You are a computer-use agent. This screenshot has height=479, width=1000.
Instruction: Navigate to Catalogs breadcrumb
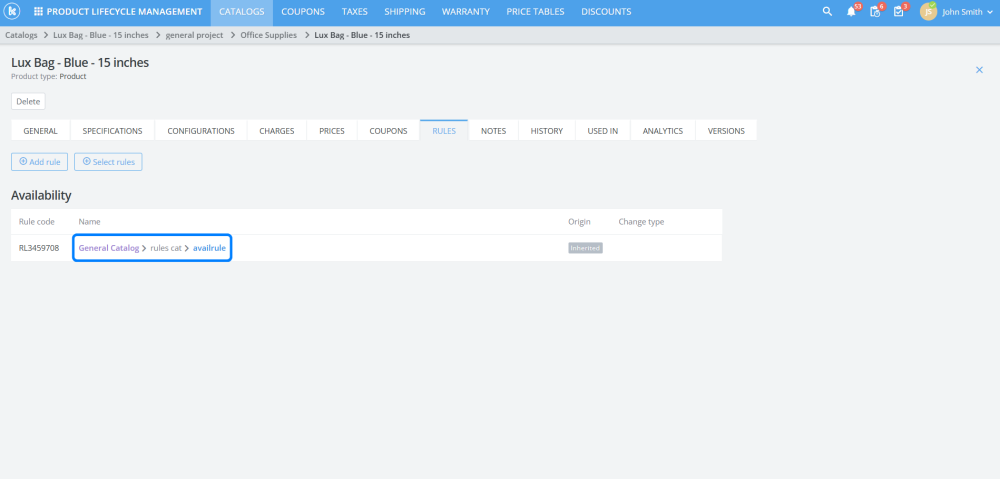click(x=21, y=35)
